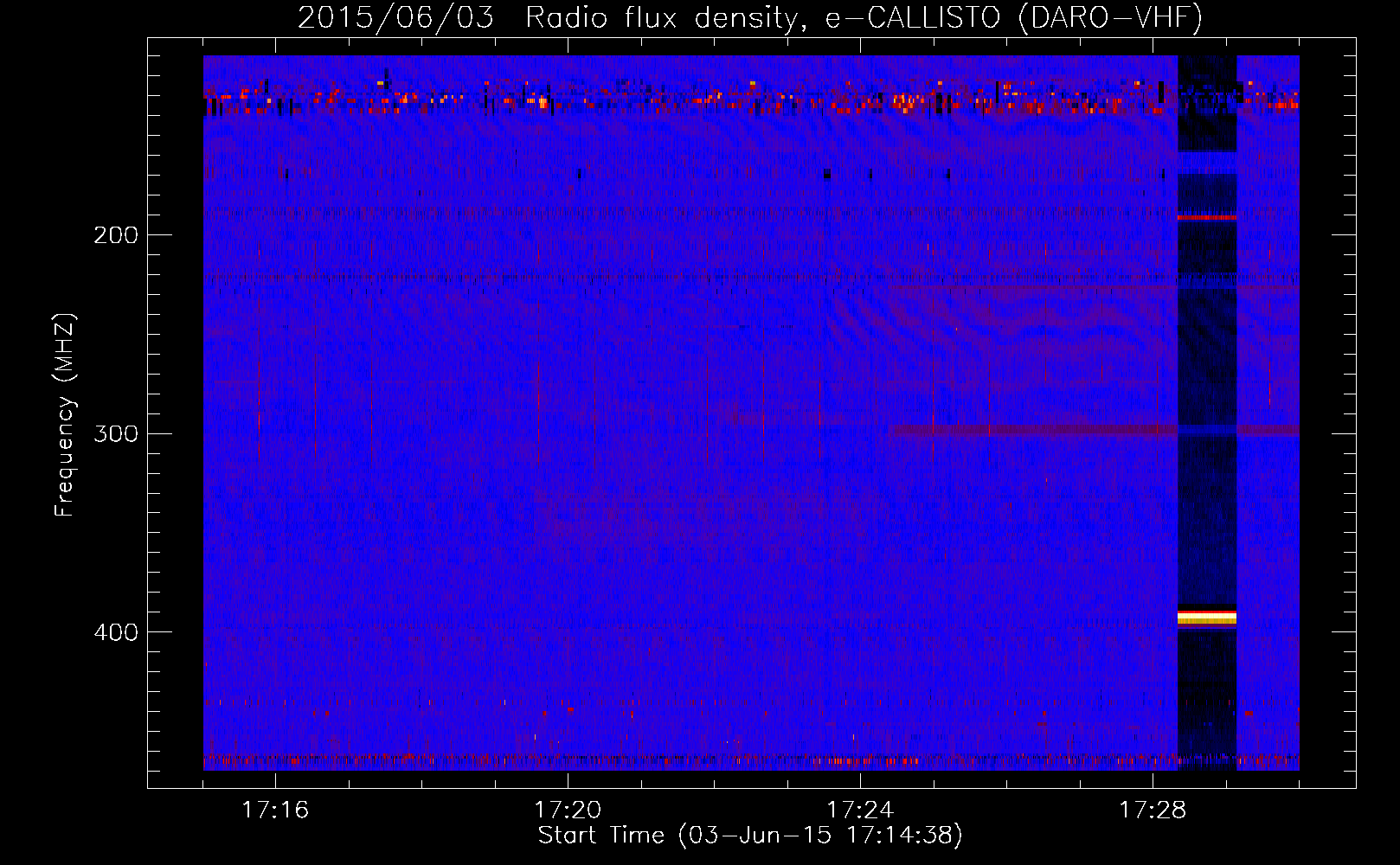
Task: Click the 200 frequency tick label
Action: pos(116,235)
